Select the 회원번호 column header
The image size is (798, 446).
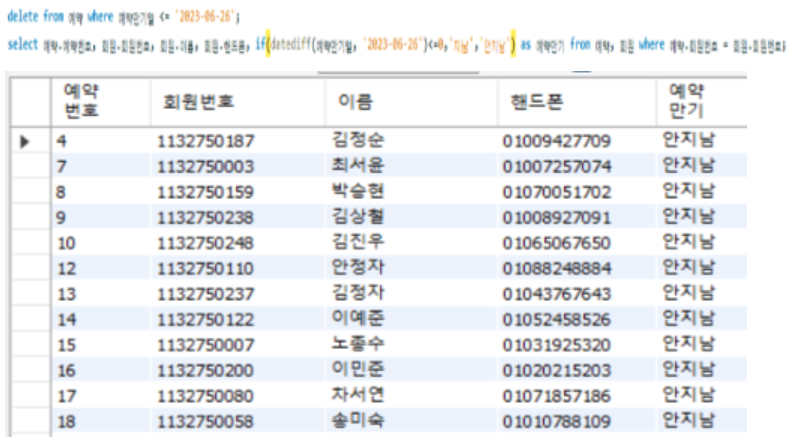[238, 102]
